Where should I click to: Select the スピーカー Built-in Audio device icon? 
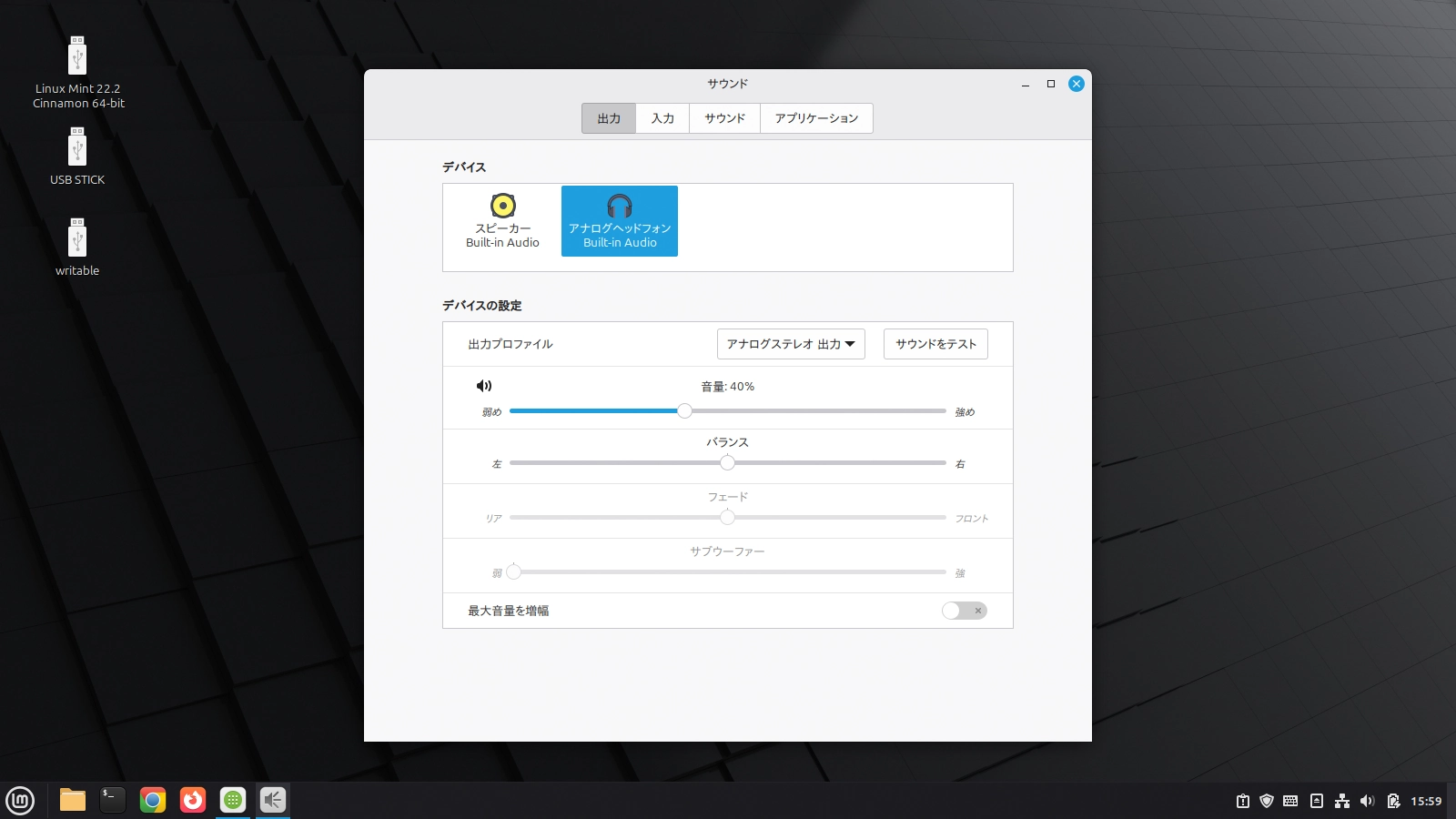pos(501,220)
